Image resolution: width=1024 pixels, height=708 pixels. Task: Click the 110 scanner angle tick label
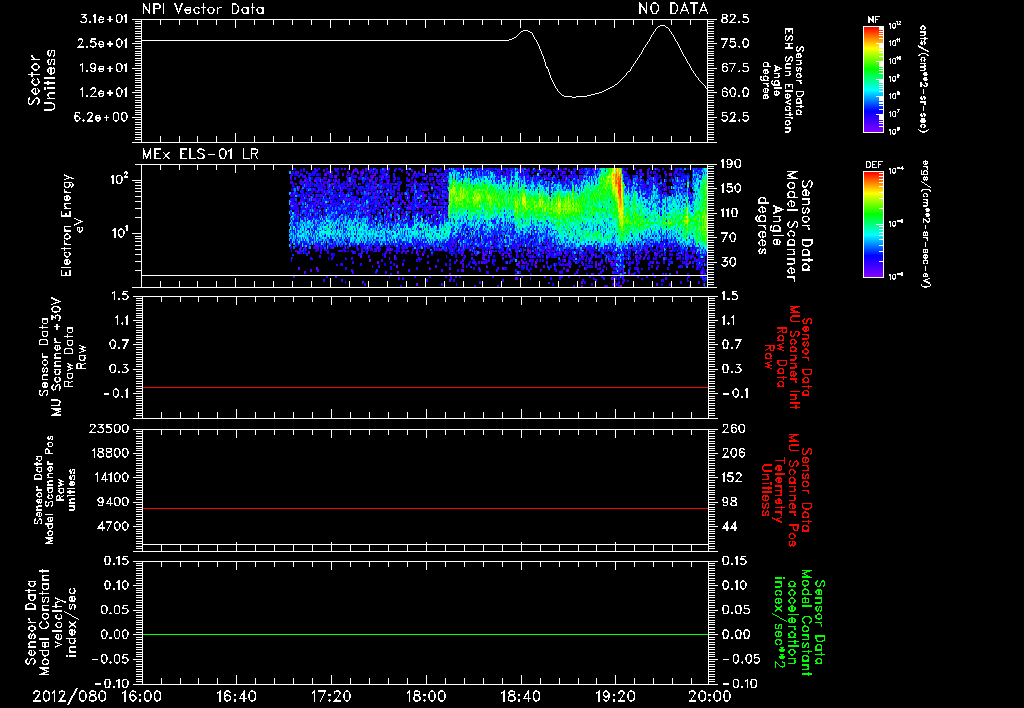(731, 213)
